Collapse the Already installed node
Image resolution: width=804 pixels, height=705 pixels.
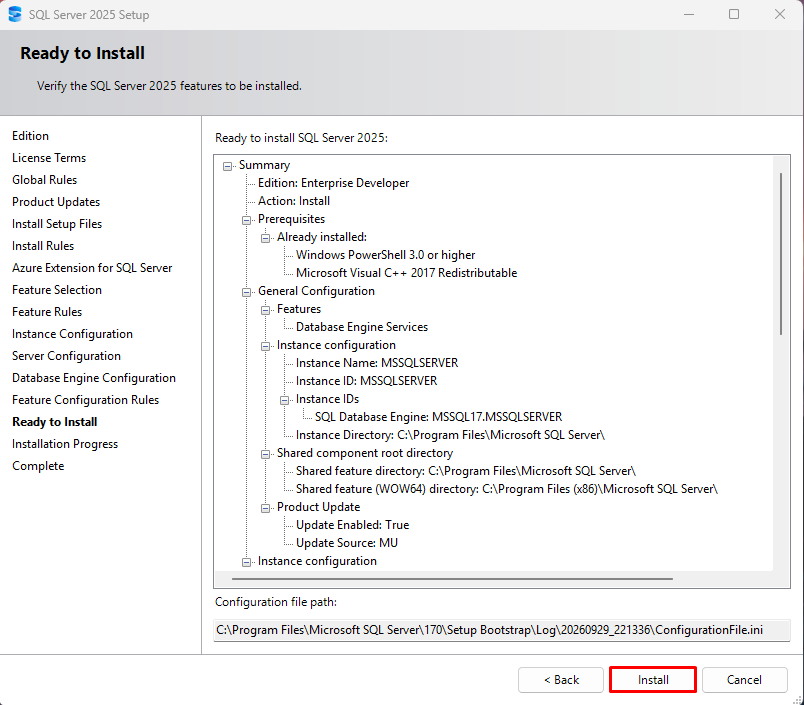tap(266, 238)
